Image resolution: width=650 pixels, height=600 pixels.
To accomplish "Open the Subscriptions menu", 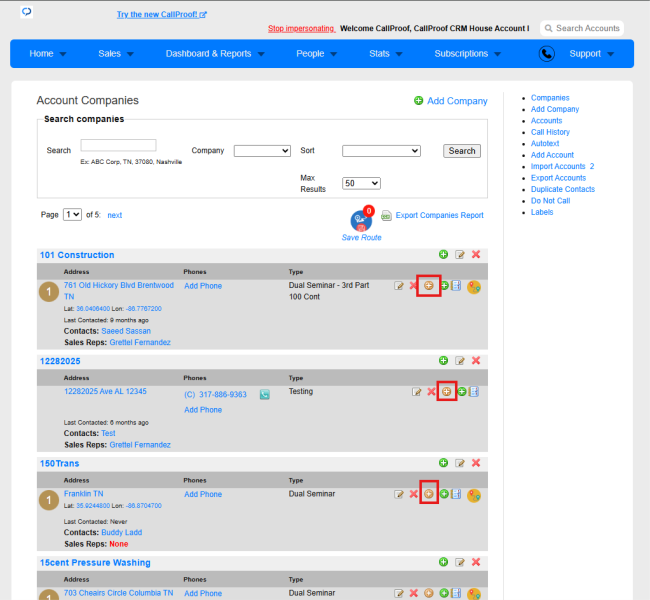I will click(x=467, y=53).
